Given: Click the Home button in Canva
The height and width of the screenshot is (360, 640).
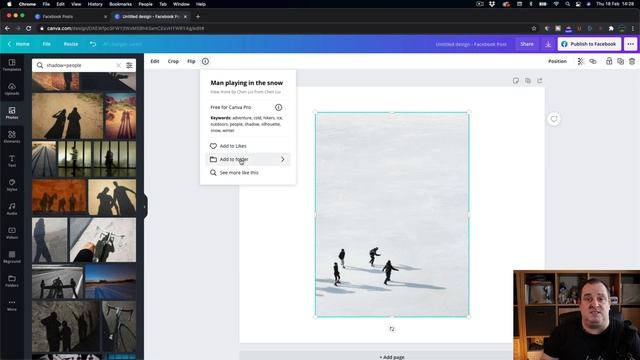Looking at the screenshot, I should pyautogui.click(x=19, y=44).
